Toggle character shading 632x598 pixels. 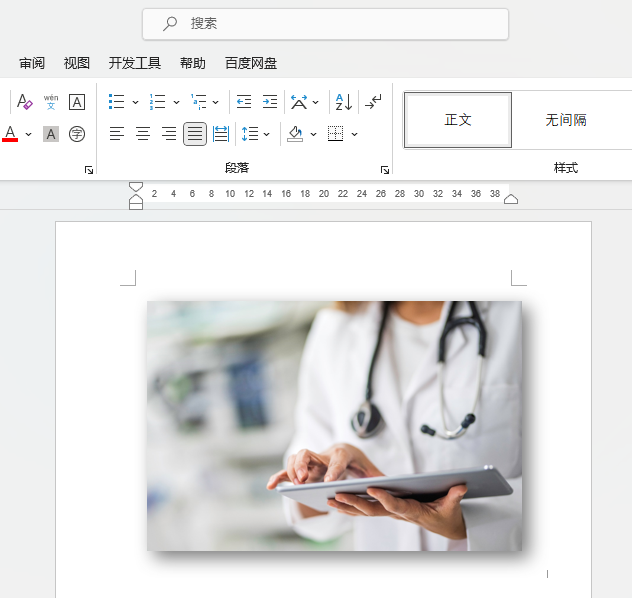coord(51,134)
